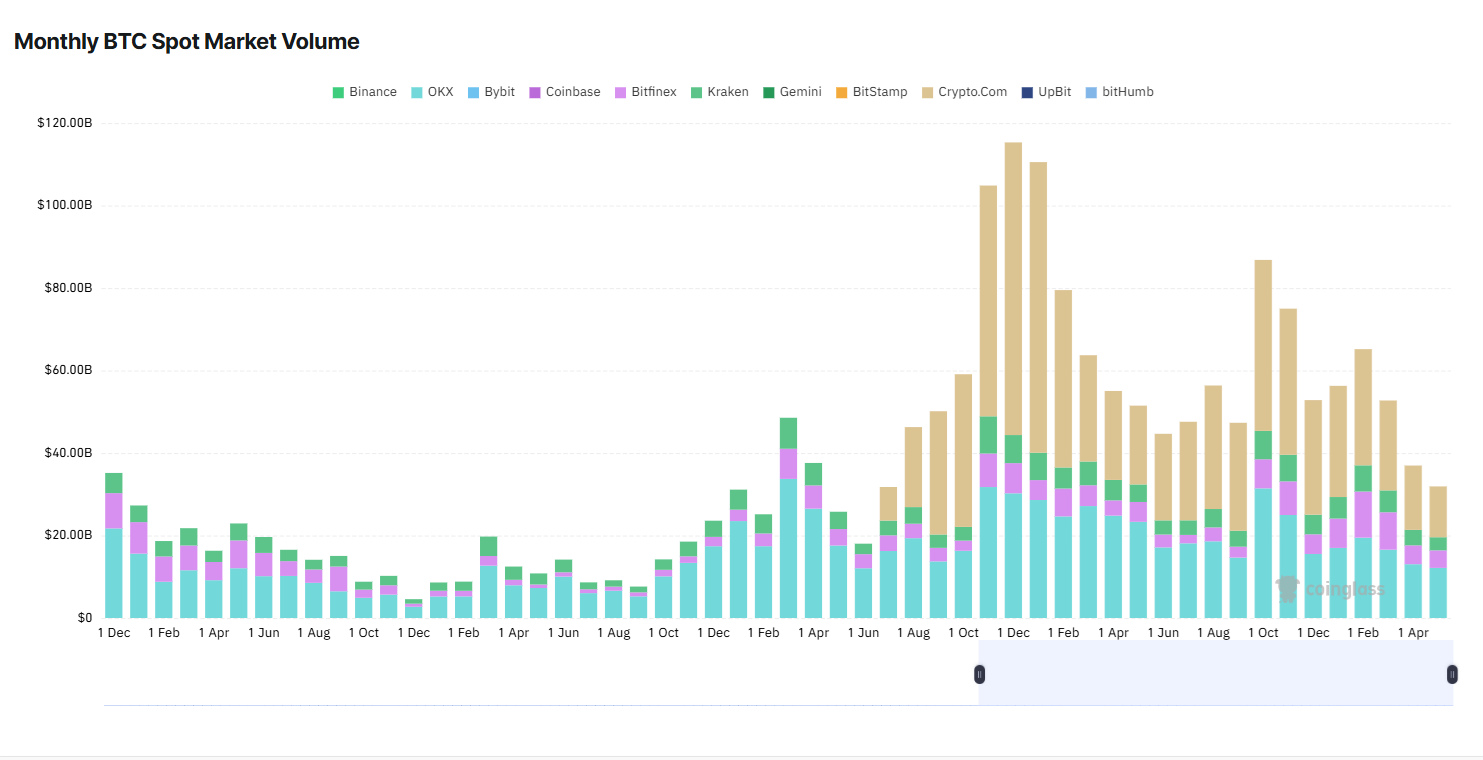
Task: Click the highlighted selected range of the zoom slider
Action: 1216,673
